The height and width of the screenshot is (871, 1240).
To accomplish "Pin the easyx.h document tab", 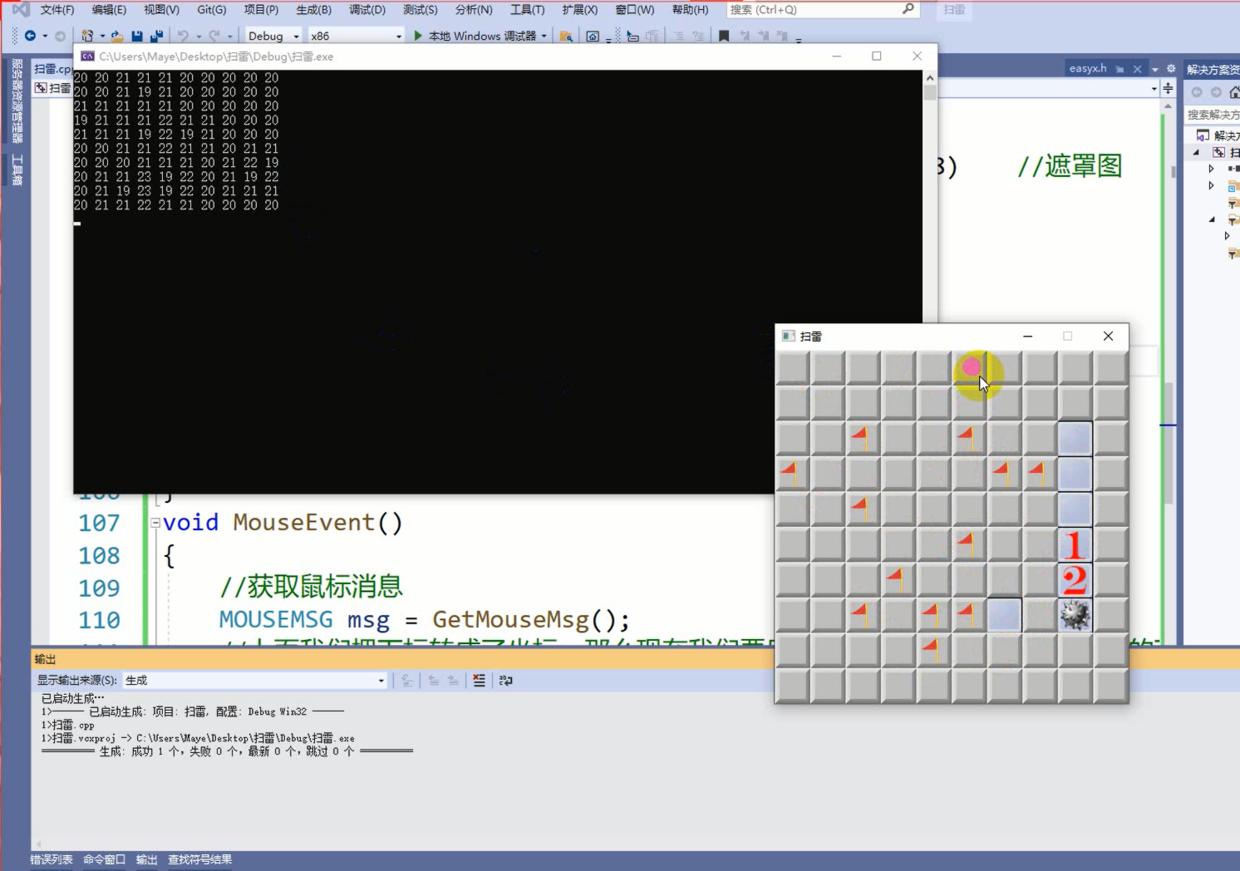I will pos(1120,69).
